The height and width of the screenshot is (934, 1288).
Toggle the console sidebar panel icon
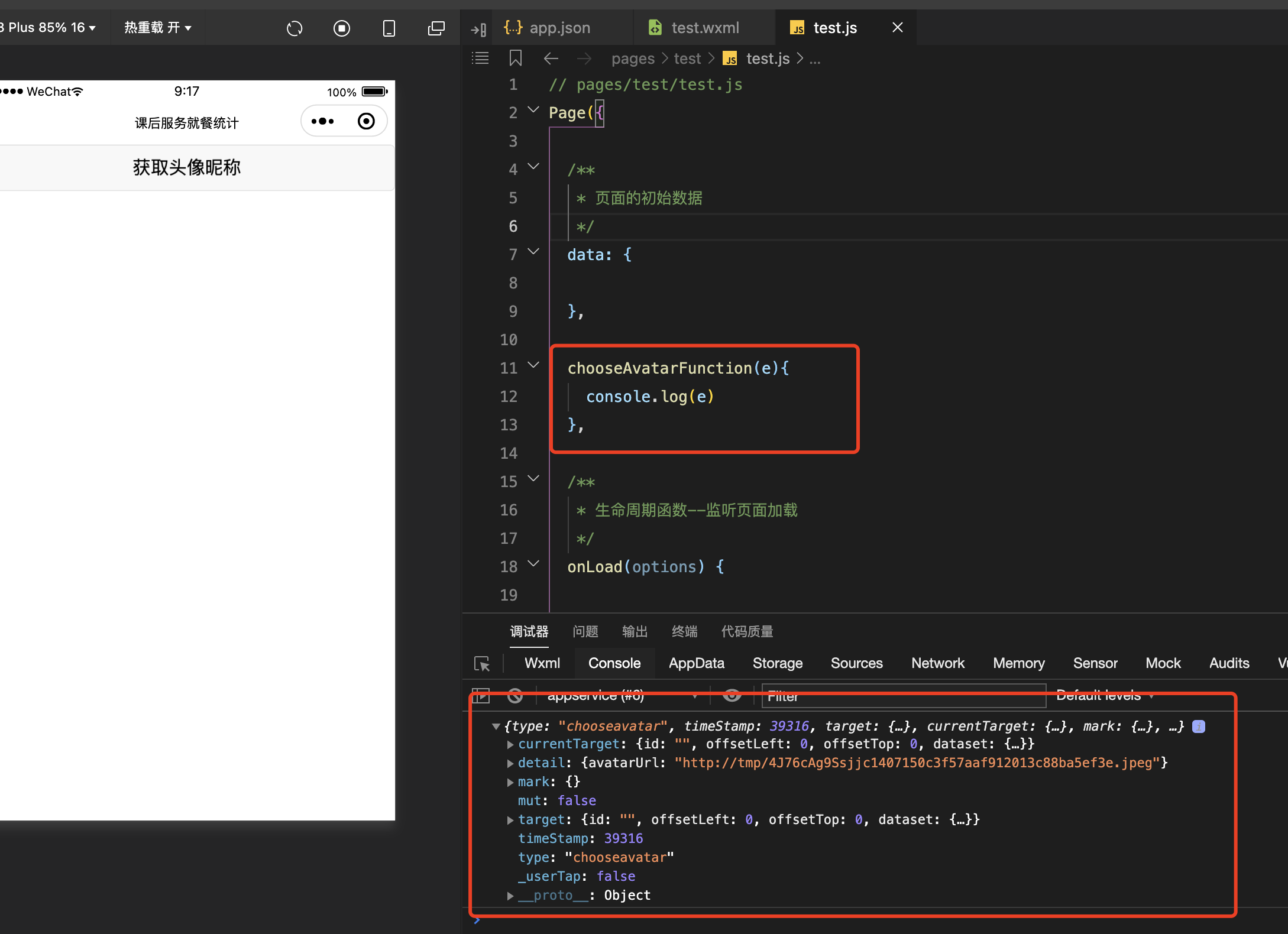[x=480, y=696]
